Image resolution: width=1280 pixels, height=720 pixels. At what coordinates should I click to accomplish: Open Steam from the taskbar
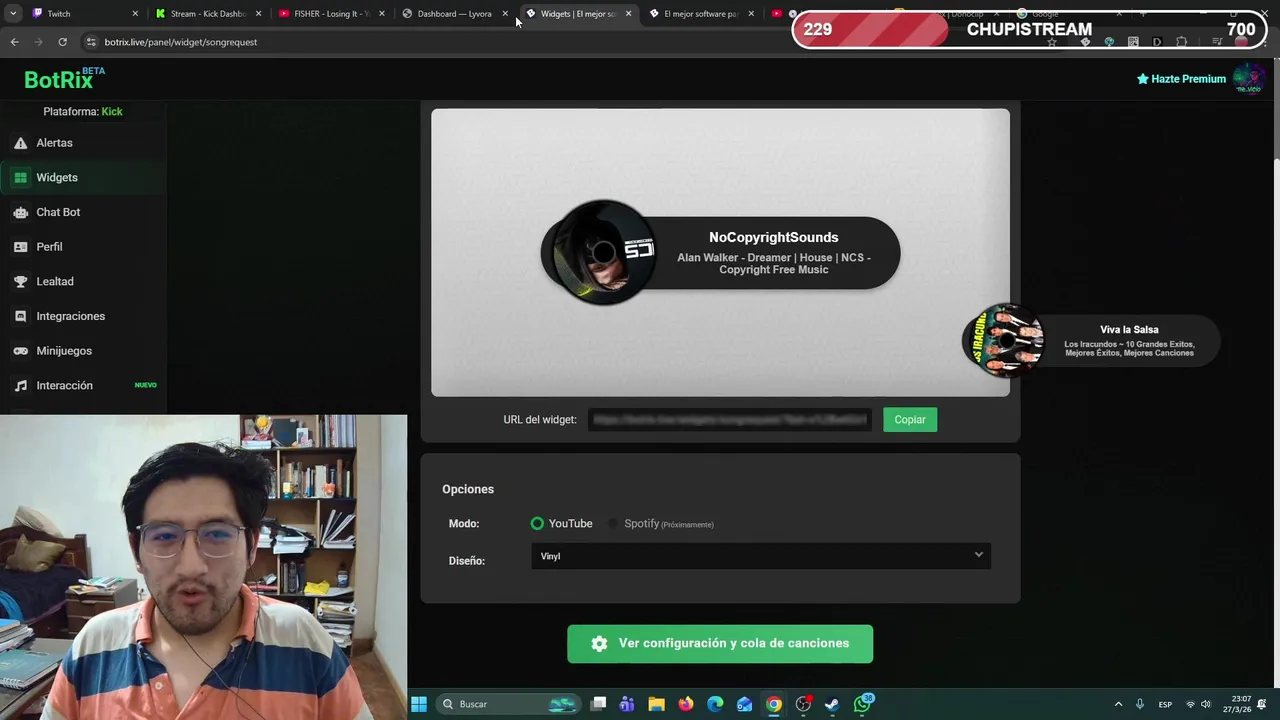coord(832,704)
